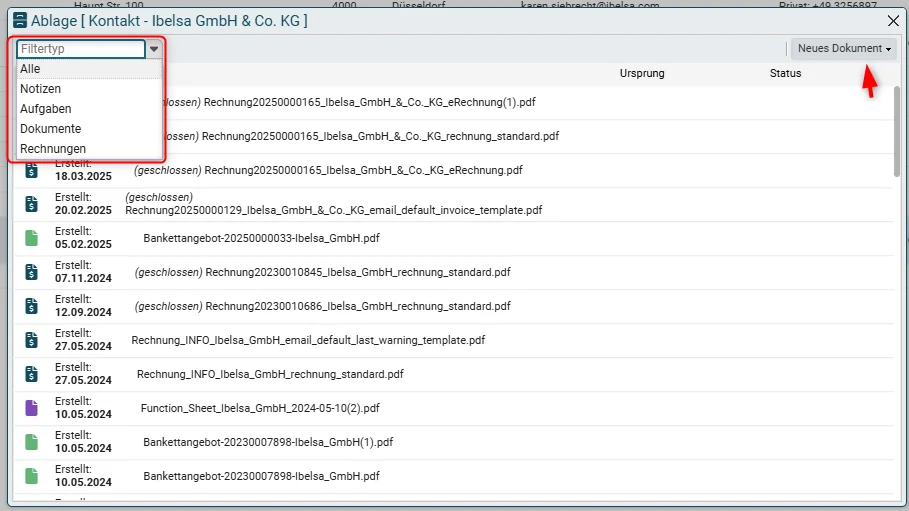Open Rechnung_INFO_Ibelsa_GmbH_rechnung_standard.pdf entry
This screenshot has height=511, width=909.
[x=270, y=374]
